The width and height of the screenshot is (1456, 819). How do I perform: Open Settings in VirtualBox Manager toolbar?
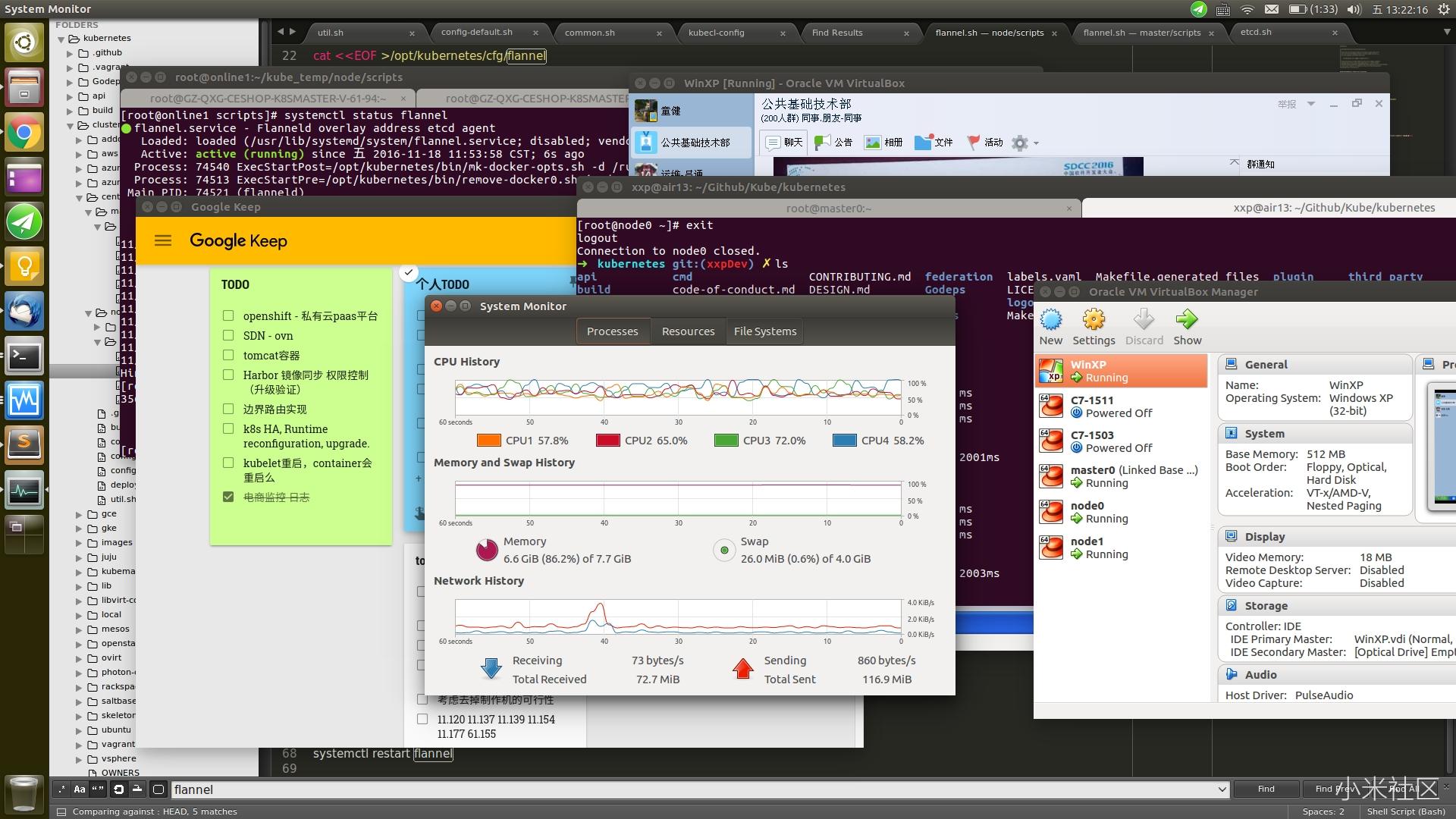tap(1094, 327)
